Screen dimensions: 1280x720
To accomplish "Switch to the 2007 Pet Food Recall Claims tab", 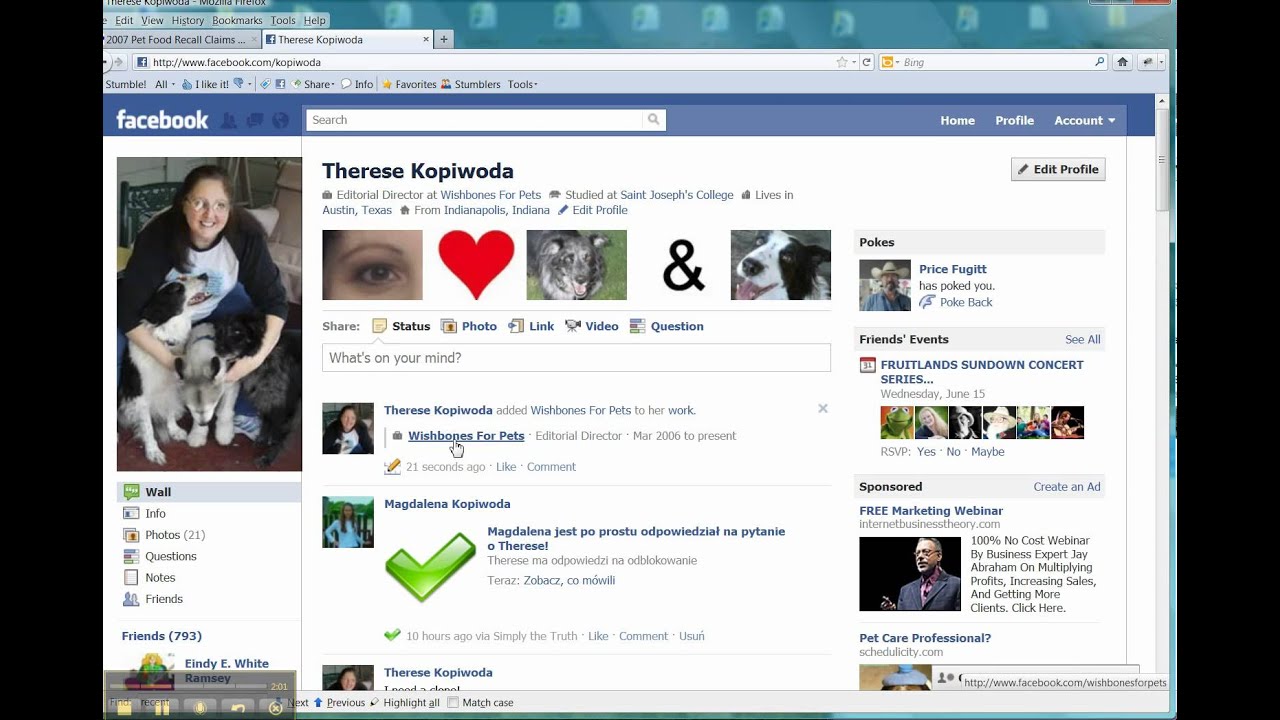I will [181, 40].
